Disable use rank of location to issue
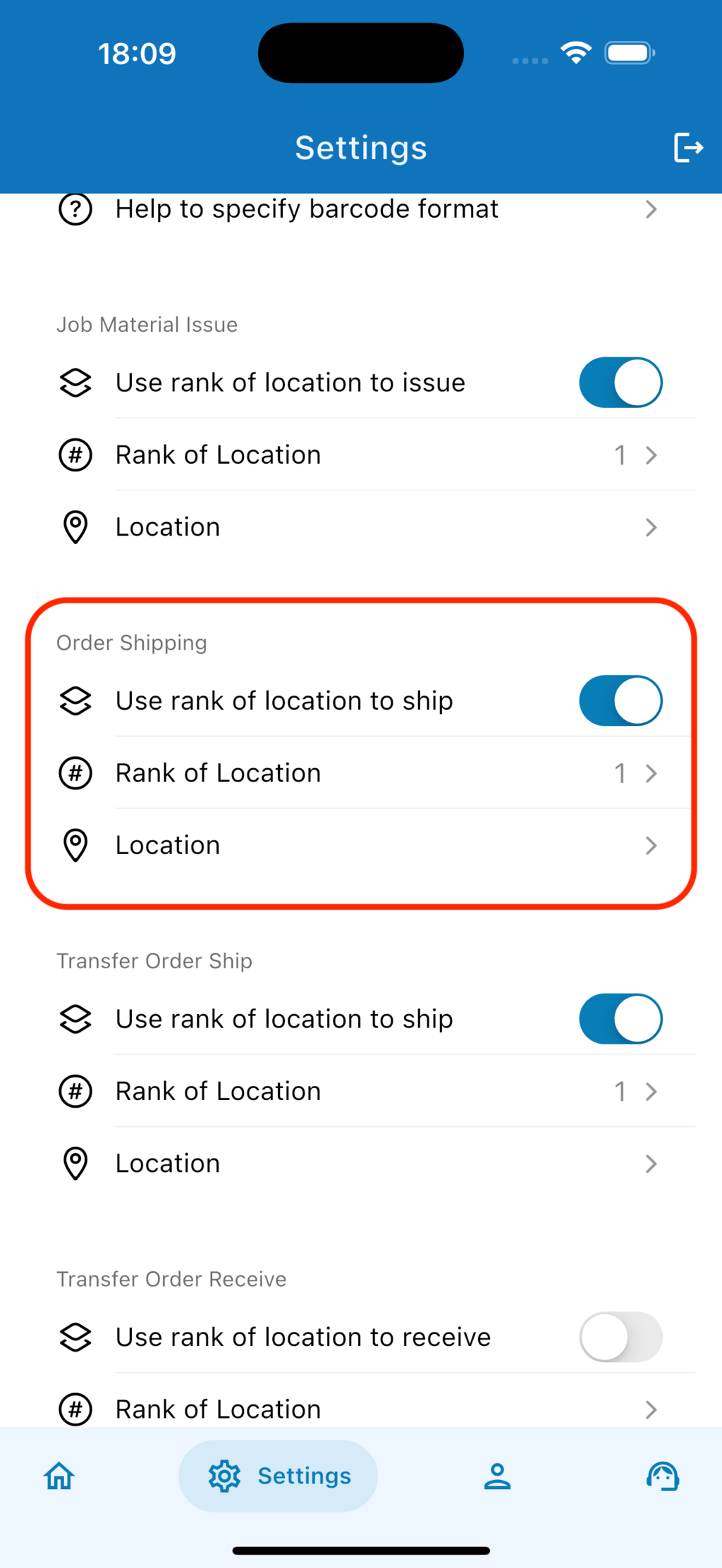Viewport: 722px width, 1568px height. (620, 383)
